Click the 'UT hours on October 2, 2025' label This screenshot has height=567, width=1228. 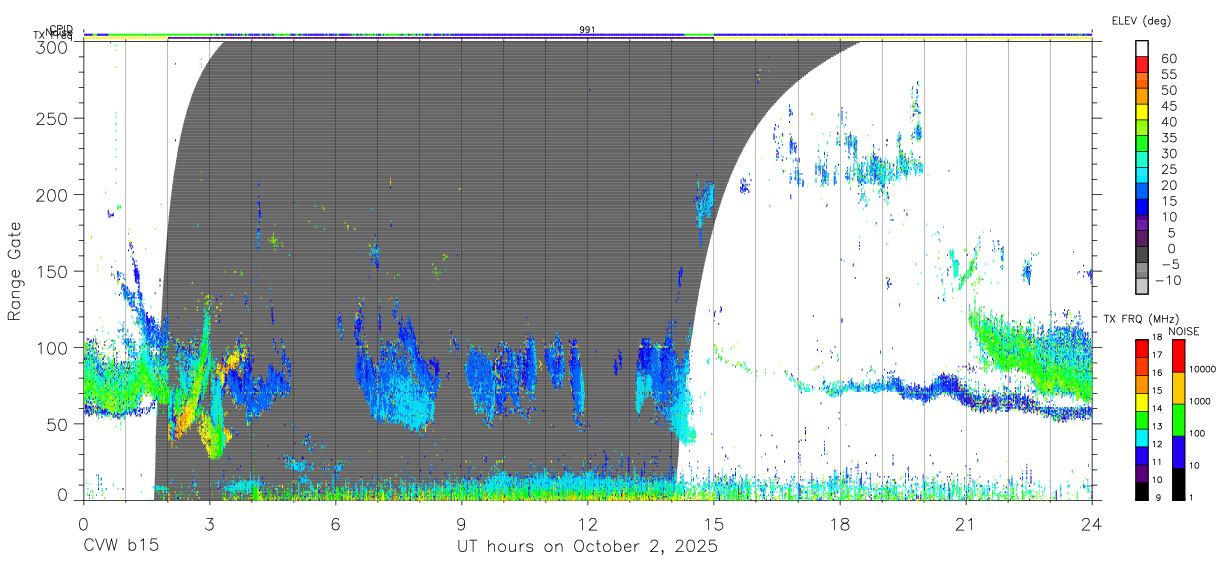tap(587, 547)
